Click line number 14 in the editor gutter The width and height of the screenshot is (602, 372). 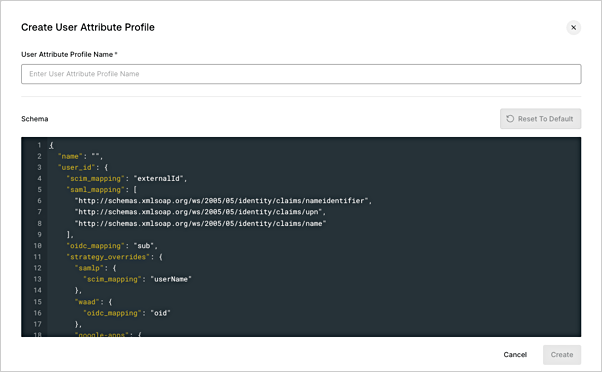click(x=38, y=290)
